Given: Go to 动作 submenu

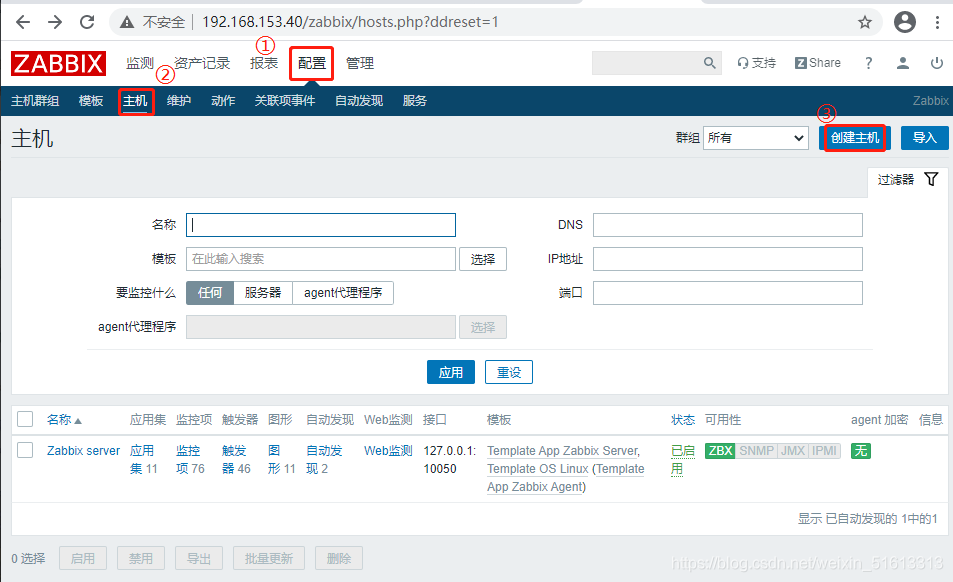Looking at the screenshot, I should click(x=223, y=101).
